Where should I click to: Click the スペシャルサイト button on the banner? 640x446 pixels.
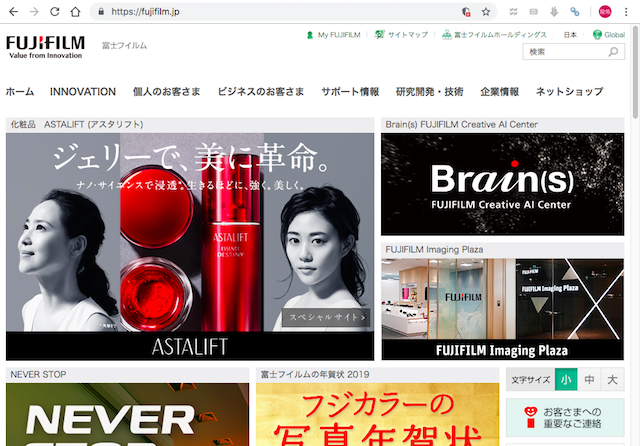click(326, 318)
